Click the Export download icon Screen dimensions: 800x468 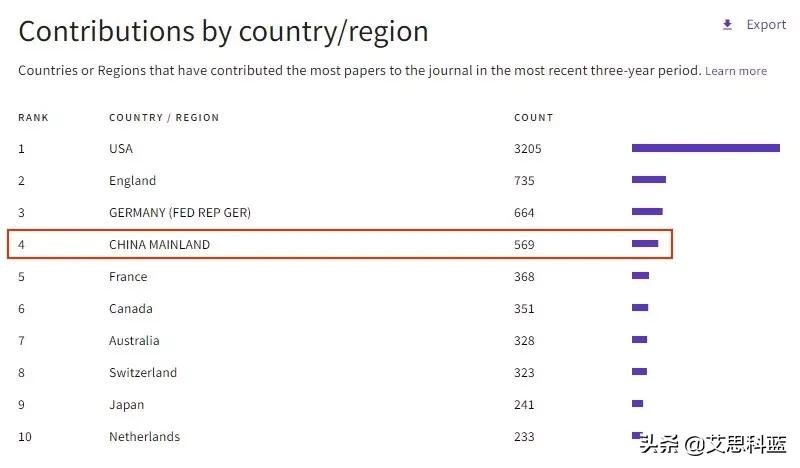click(x=728, y=25)
